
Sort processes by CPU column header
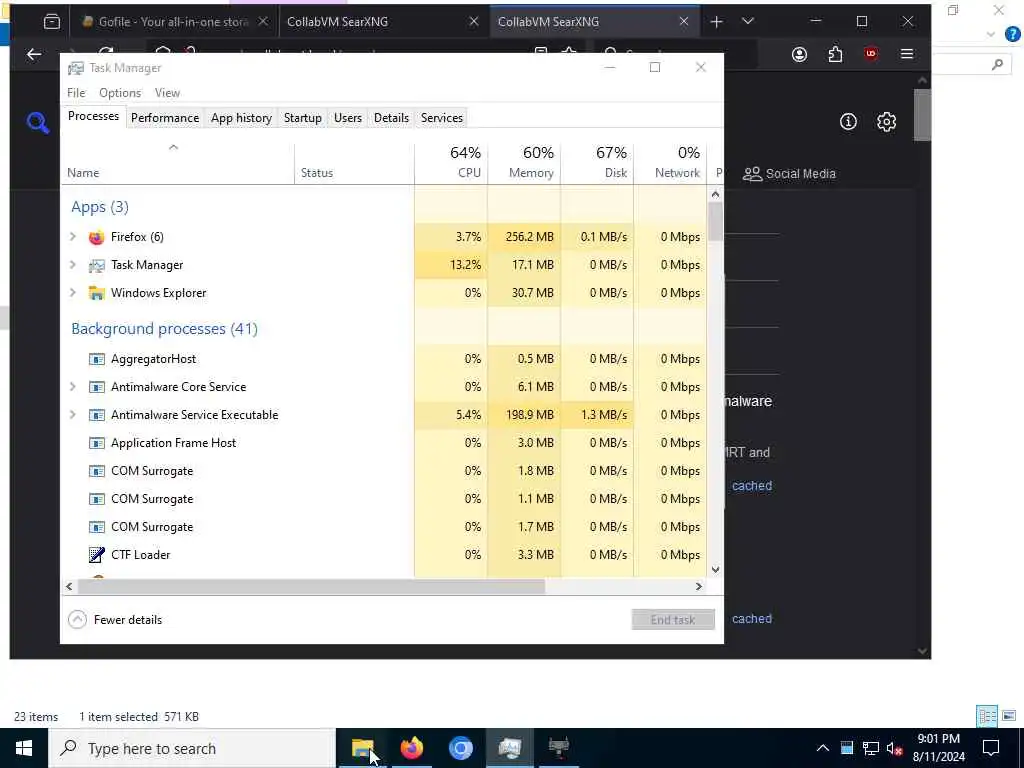(x=451, y=163)
